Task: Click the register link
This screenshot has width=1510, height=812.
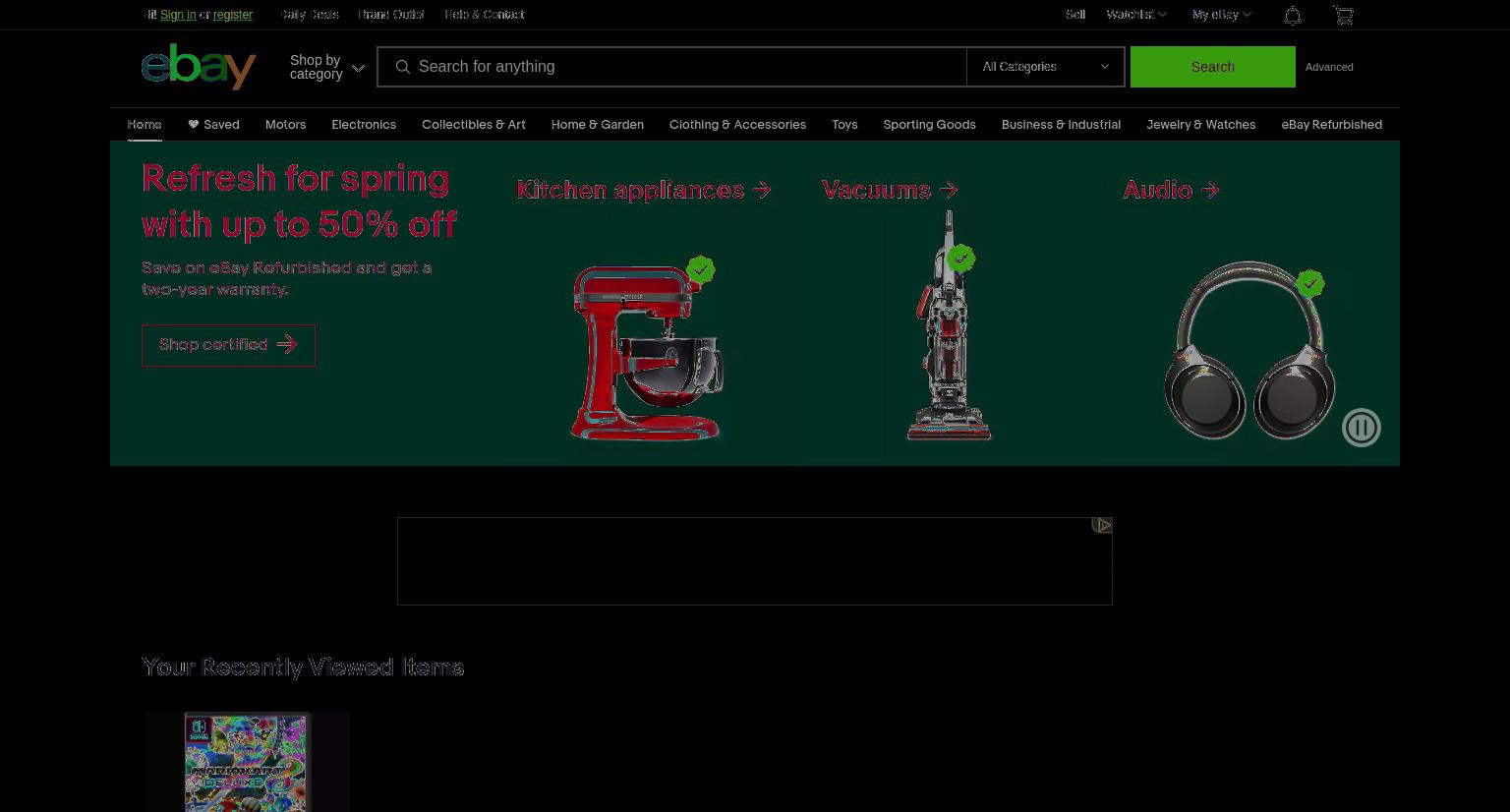Action: tap(233, 15)
